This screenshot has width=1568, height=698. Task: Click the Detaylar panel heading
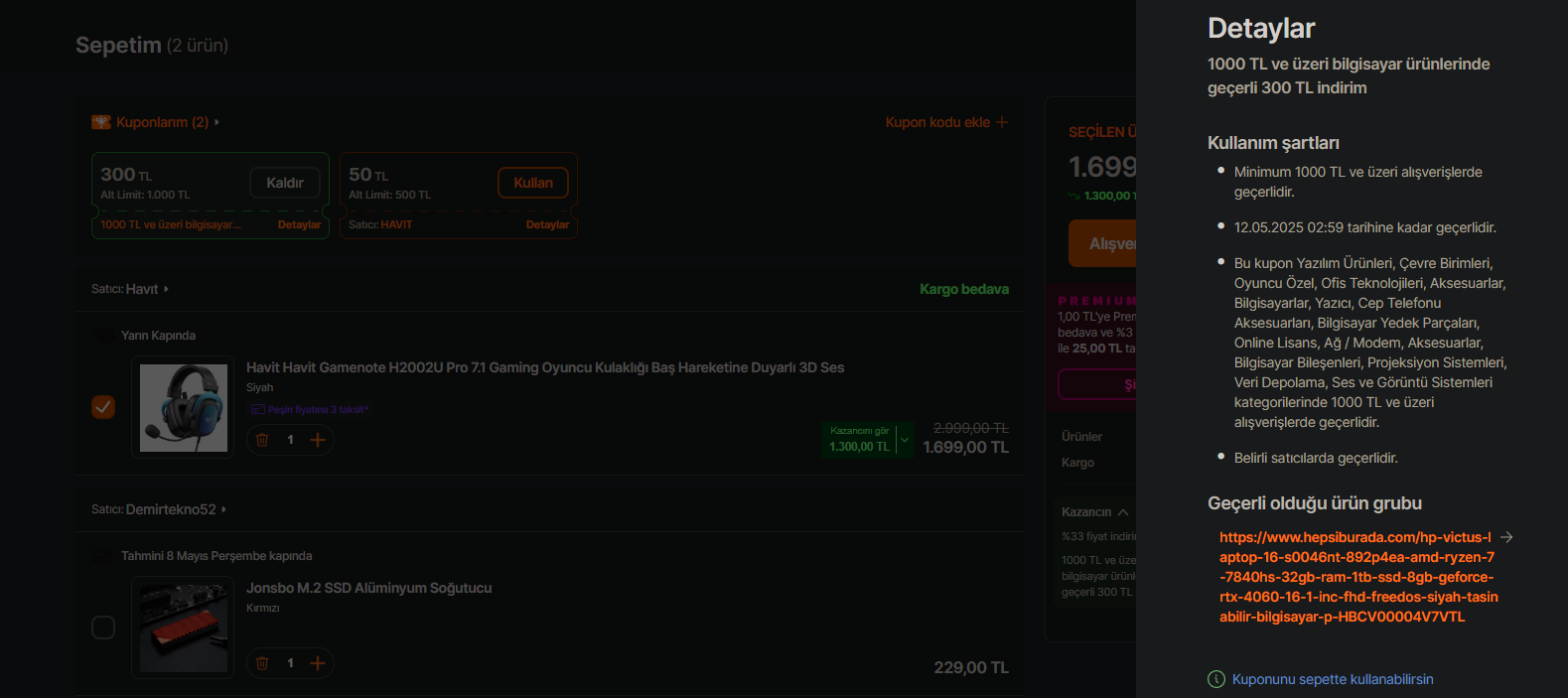click(x=1261, y=29)
